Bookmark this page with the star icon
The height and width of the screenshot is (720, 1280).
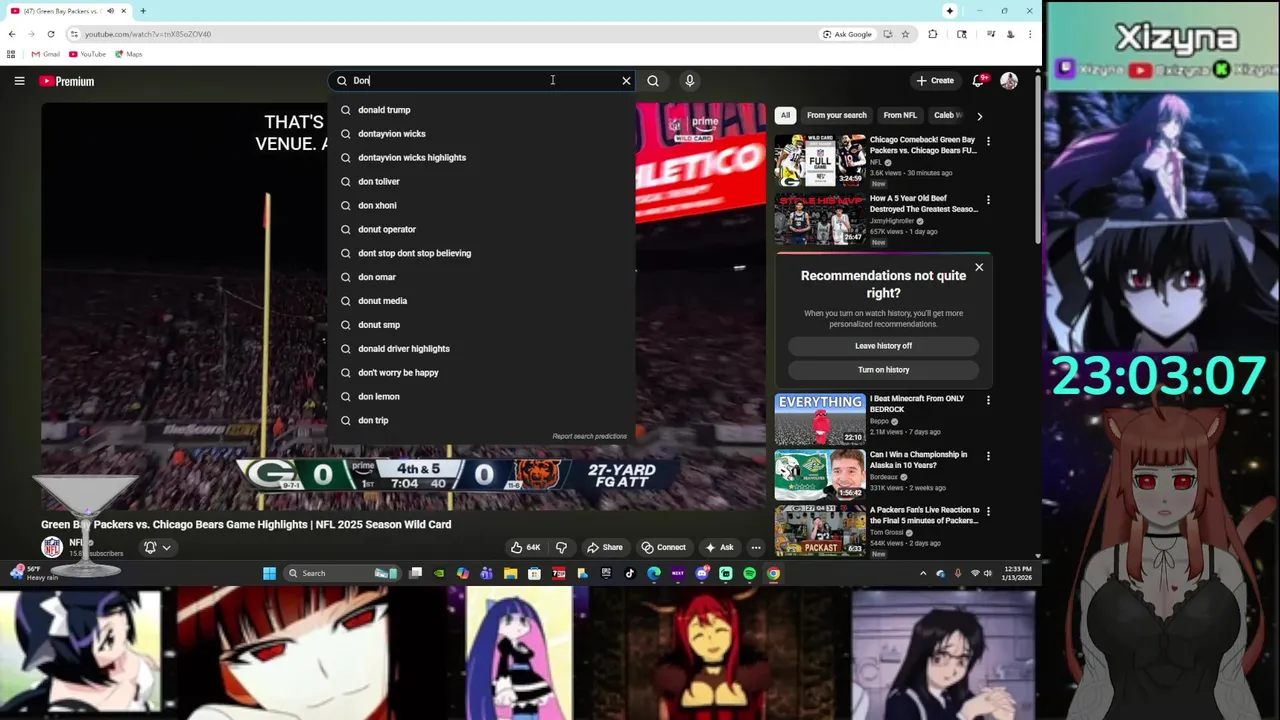905,34
